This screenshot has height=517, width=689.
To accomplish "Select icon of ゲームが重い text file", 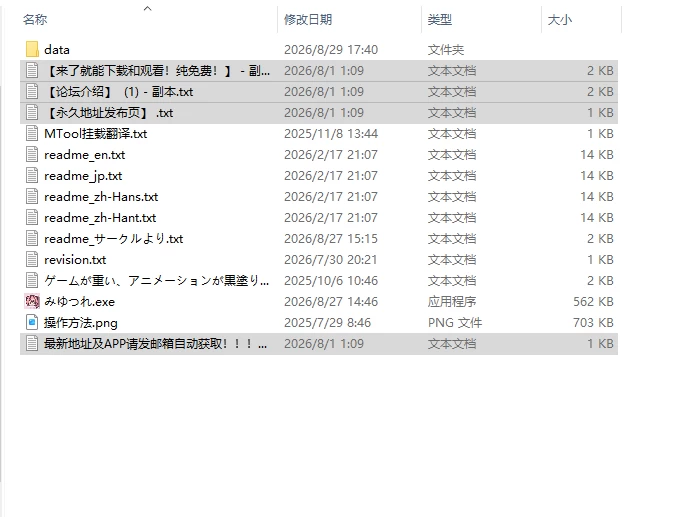I will pyautogui.click(x=32, y=281).
